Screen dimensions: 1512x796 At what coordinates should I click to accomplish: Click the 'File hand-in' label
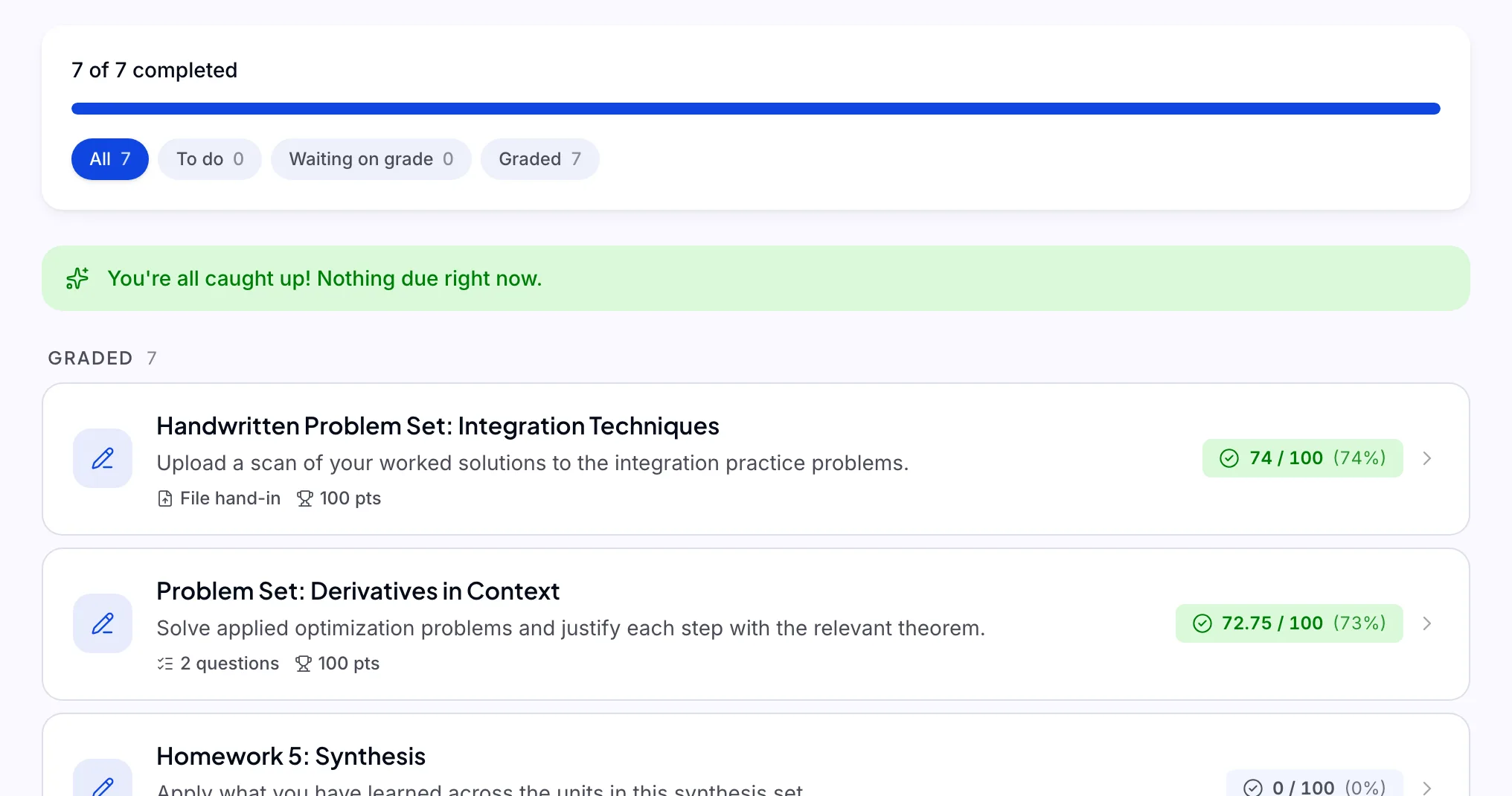(230, 498)
